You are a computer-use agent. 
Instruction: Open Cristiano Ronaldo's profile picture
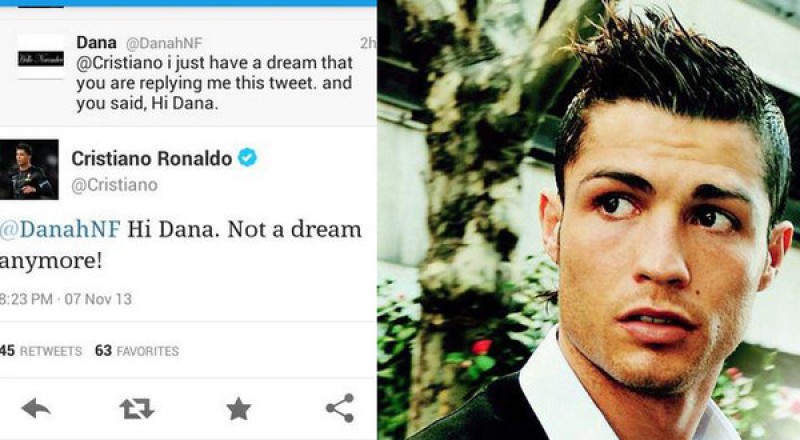(x=29, y=169)
